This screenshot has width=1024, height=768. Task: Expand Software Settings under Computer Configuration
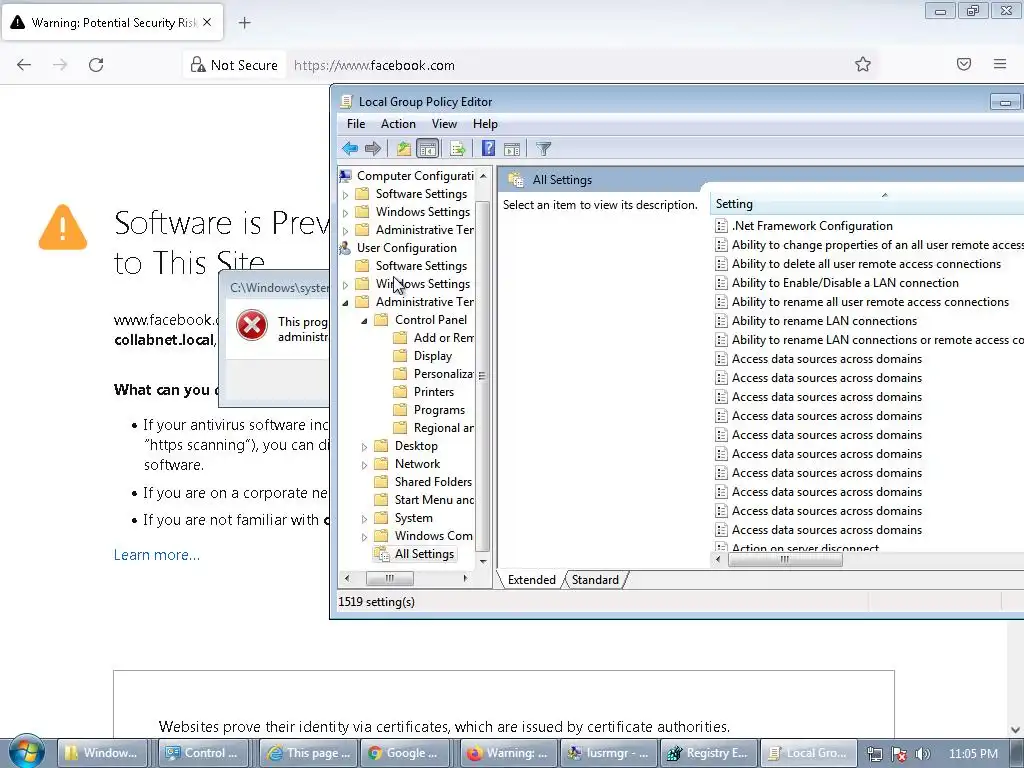coord(345,195)
